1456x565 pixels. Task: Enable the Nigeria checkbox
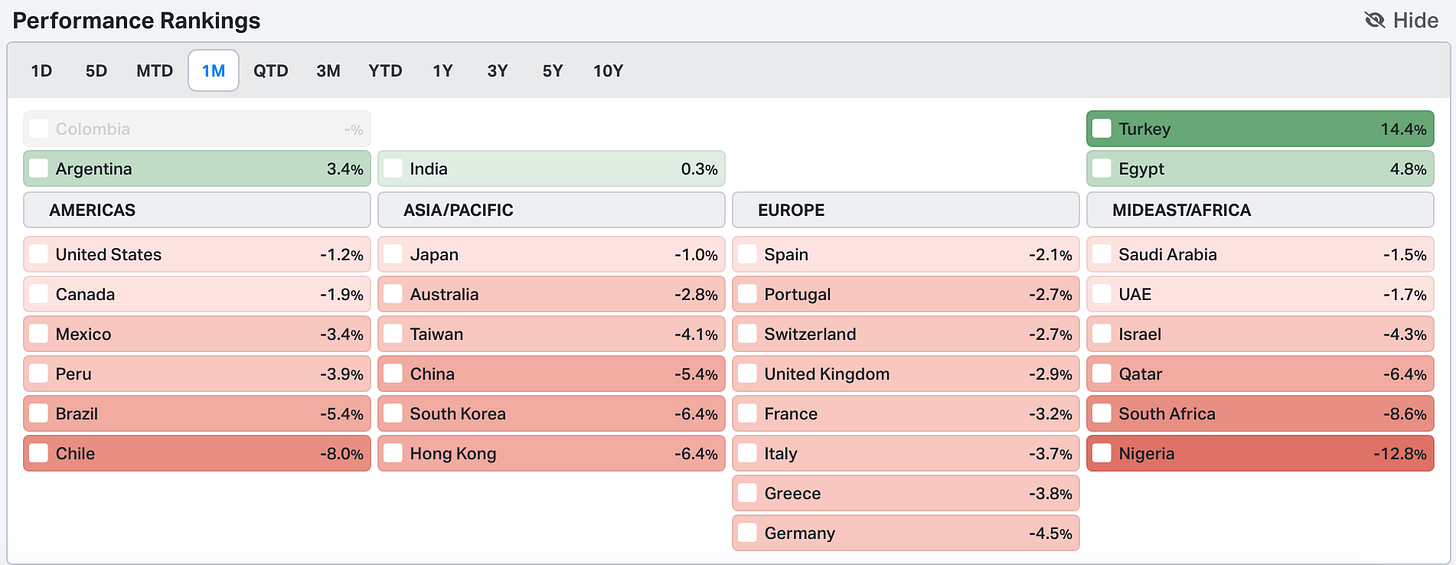(x=1102, y=454)
